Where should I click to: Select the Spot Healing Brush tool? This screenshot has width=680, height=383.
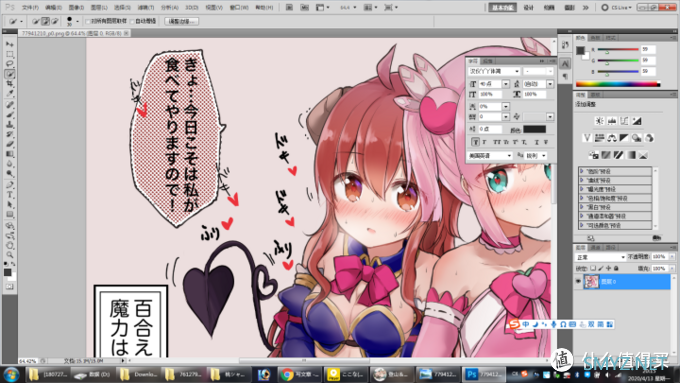click(10, 105)
